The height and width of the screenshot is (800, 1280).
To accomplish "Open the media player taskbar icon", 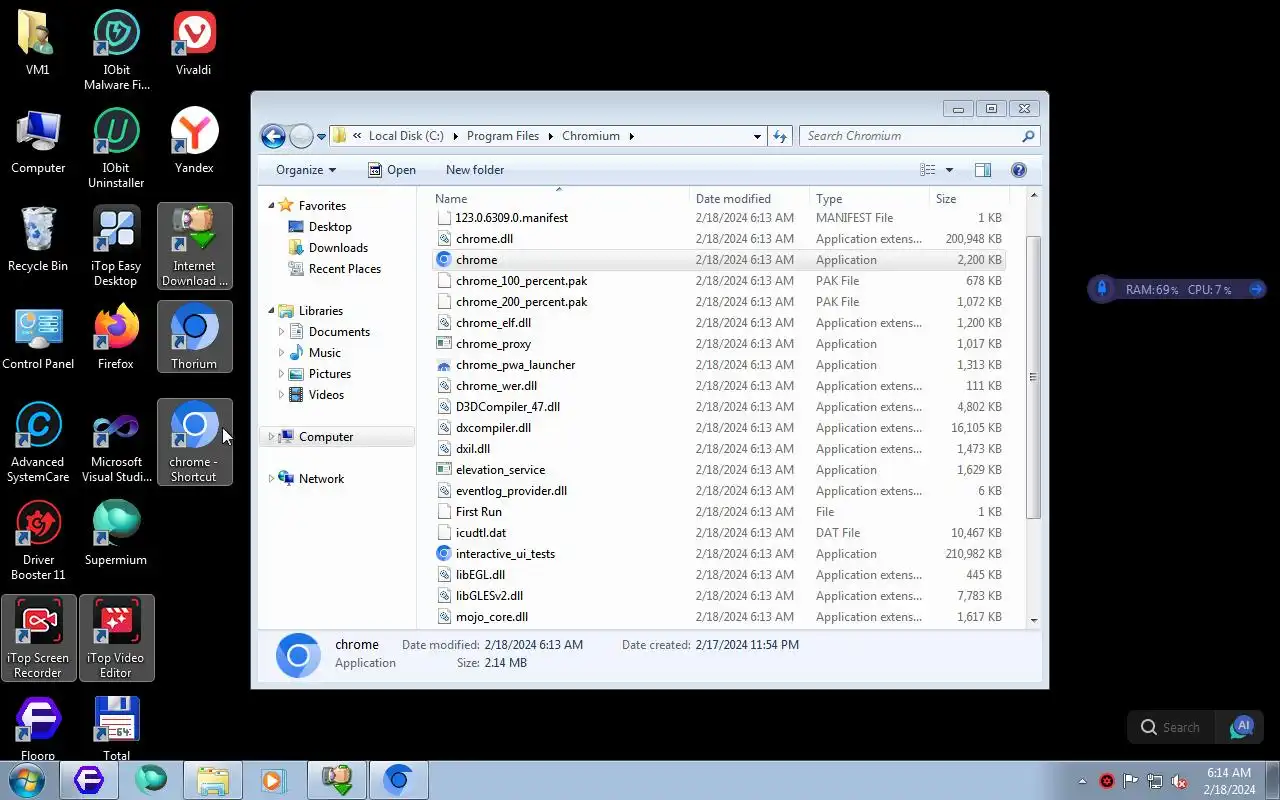I will [273, 780].
